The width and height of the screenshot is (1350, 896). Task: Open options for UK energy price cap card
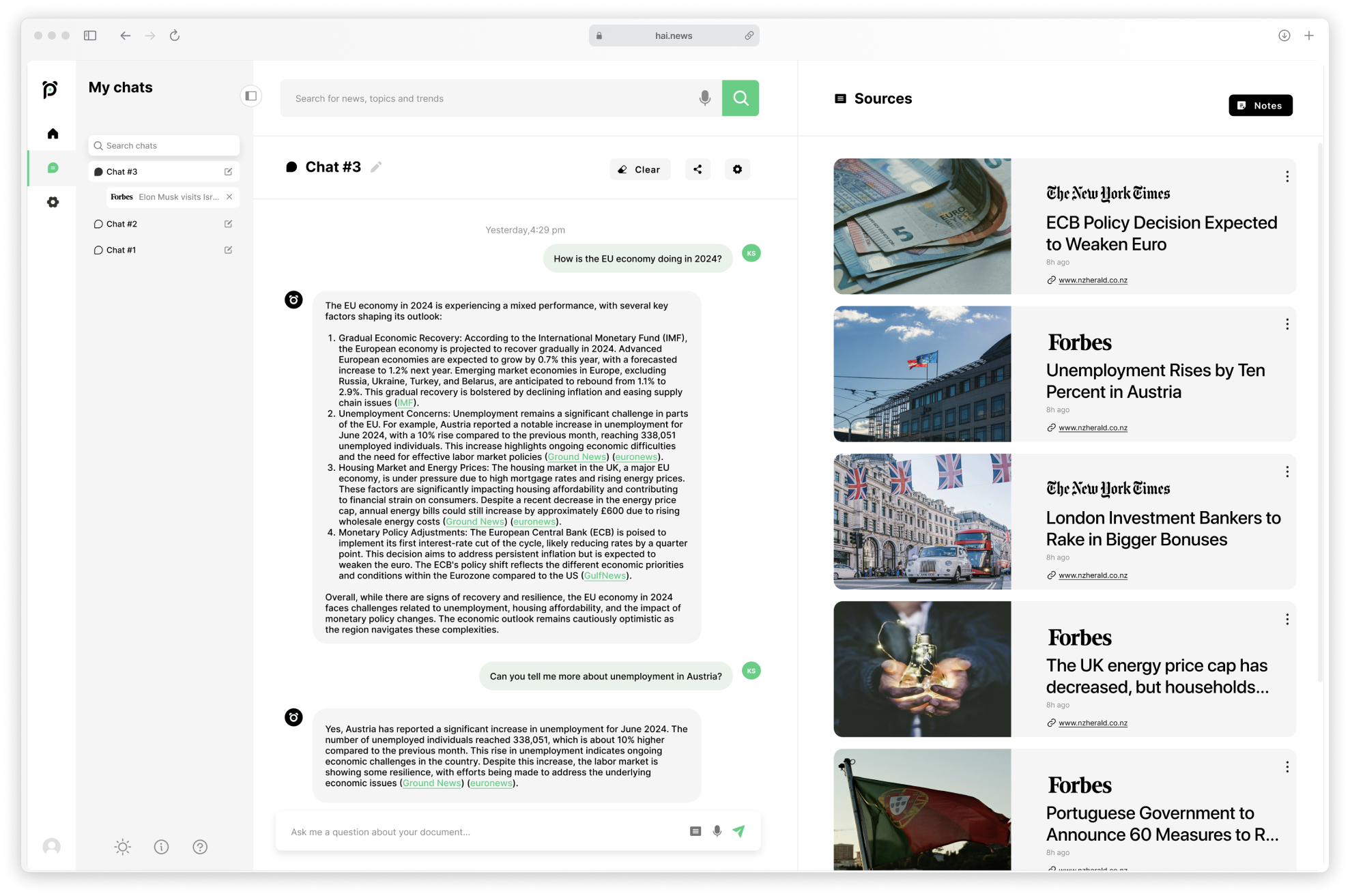click(x=1287, y=619)
